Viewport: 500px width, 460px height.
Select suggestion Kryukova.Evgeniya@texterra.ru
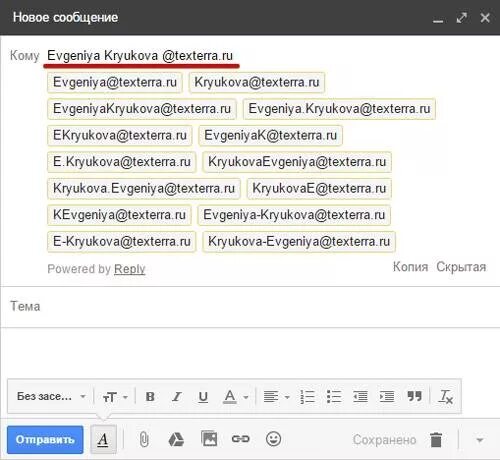coord(144,188)
